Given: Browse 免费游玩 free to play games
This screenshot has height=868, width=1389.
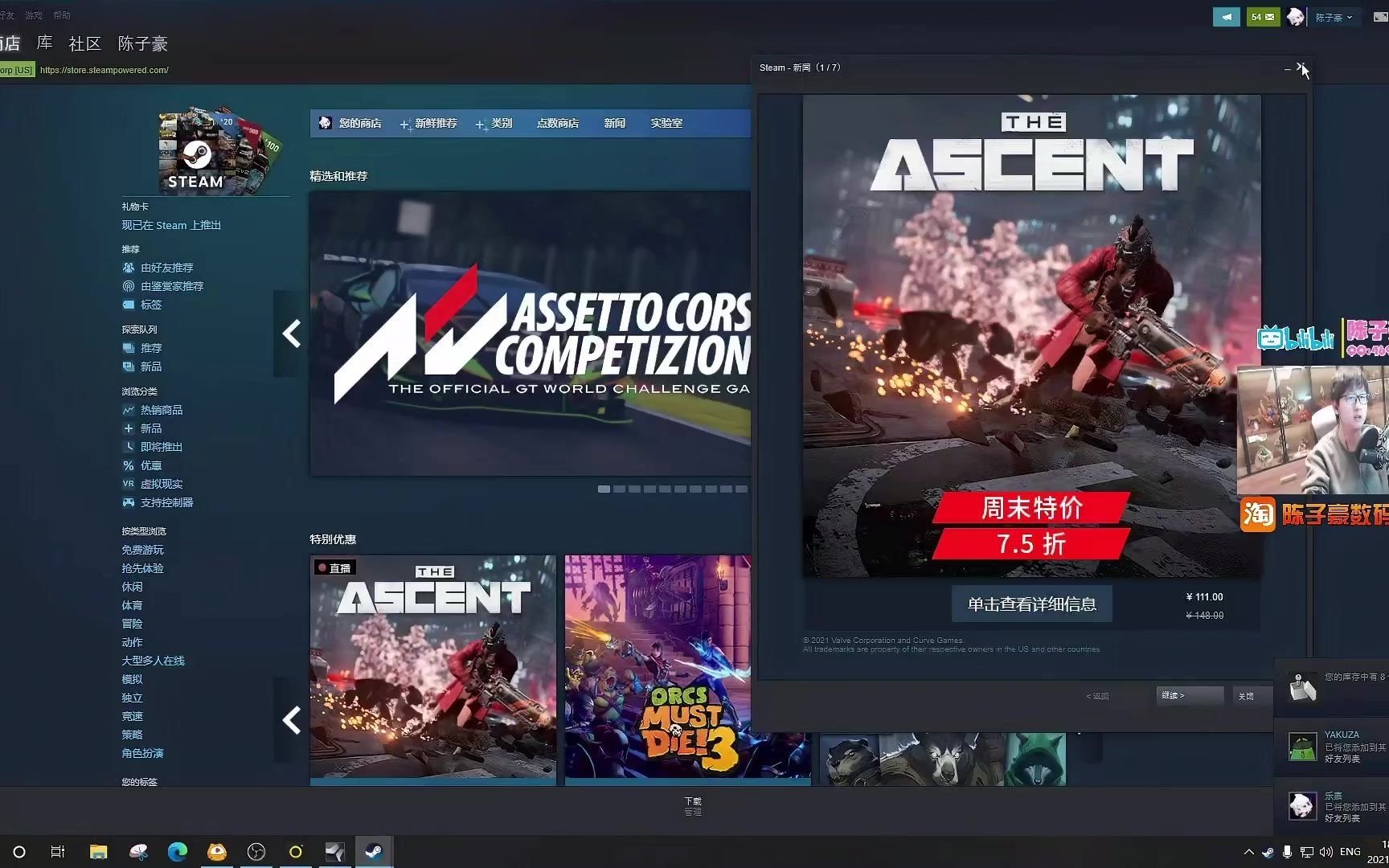Looking at the screenshot, I should (x=142, y=550).
